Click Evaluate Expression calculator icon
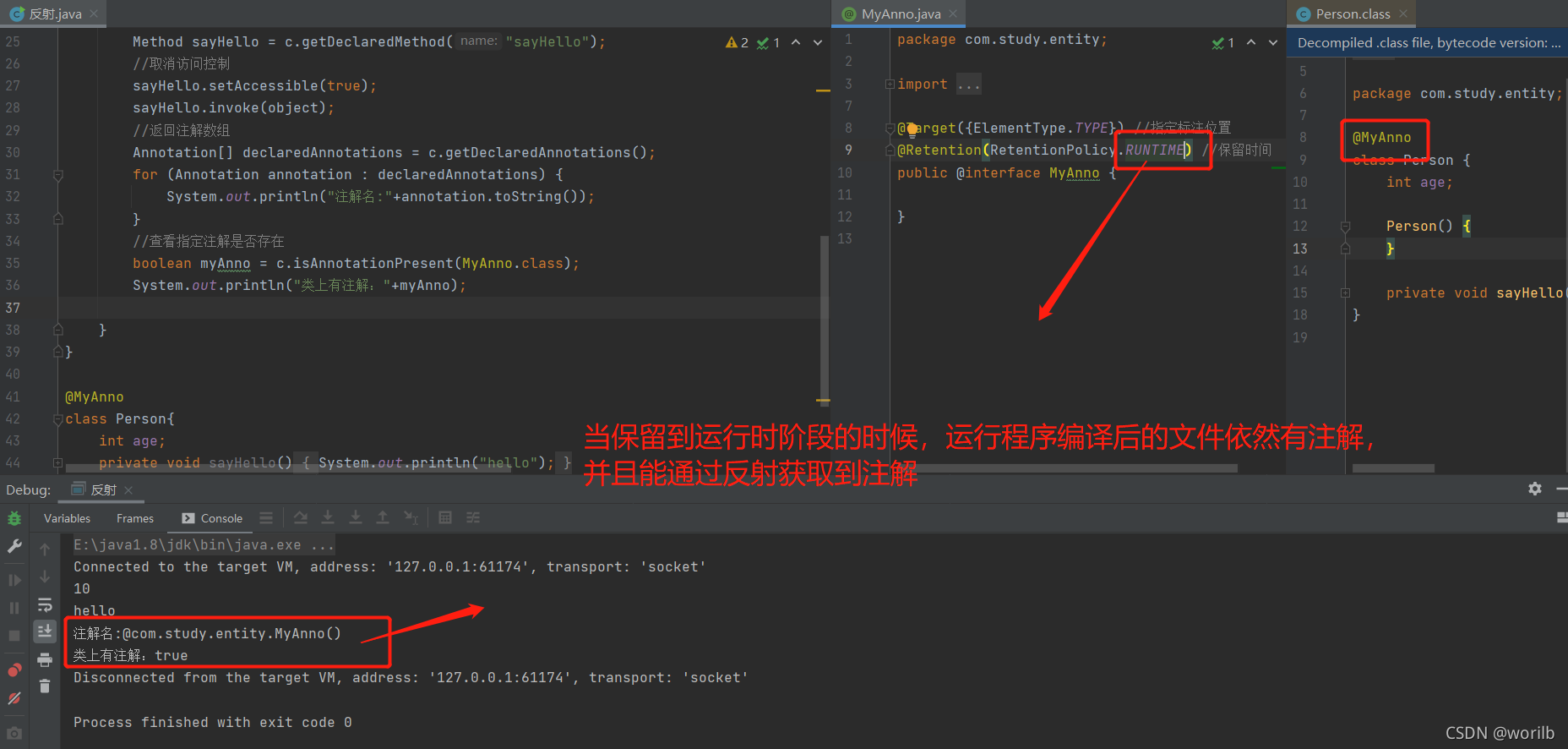Viewport: 1568px width, 749px height. [x=445, y=517]
